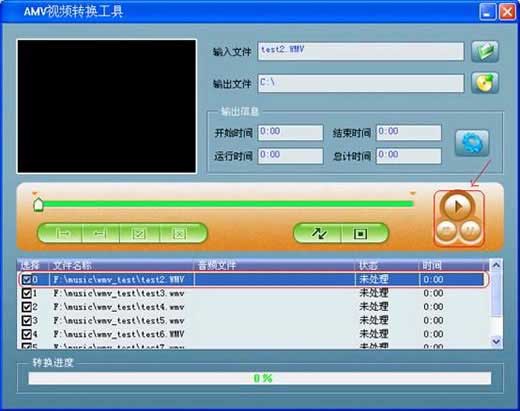Click the 文件名称 column header
This screenshot has height=411, width=520.
click(x=72, y=265)
